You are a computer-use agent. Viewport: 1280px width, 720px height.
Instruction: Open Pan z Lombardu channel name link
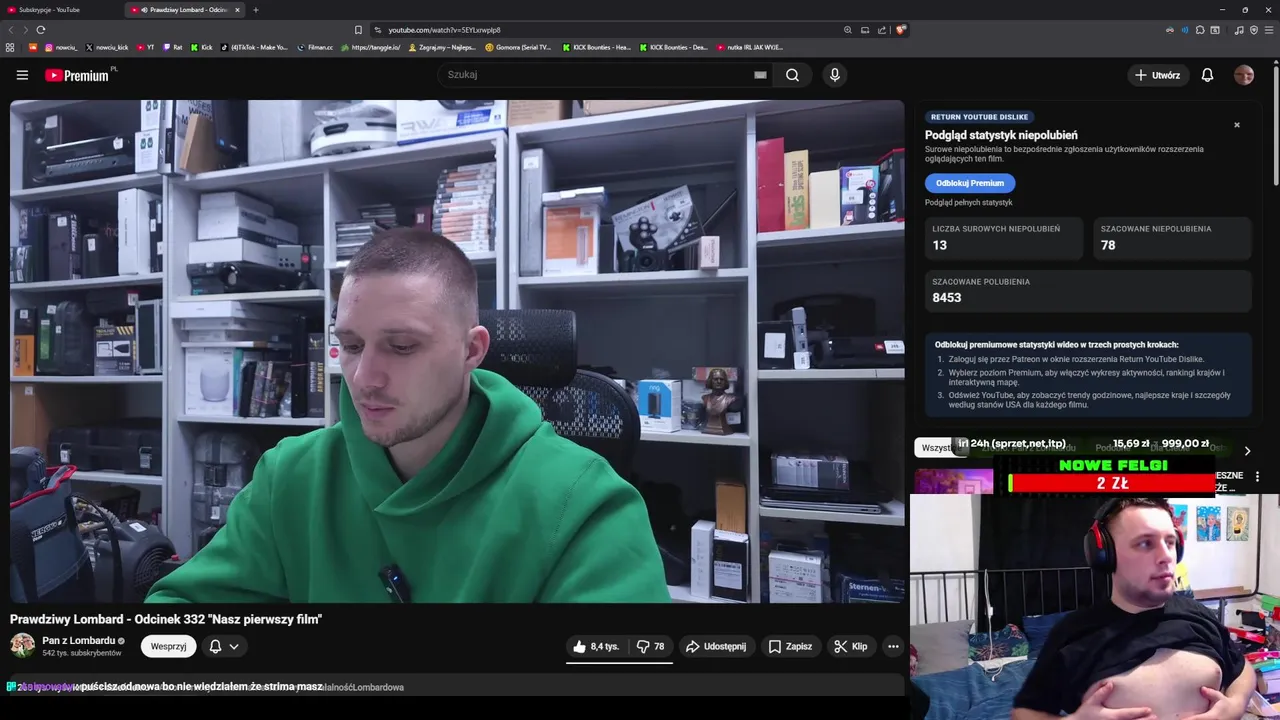[x=78, y=641]
